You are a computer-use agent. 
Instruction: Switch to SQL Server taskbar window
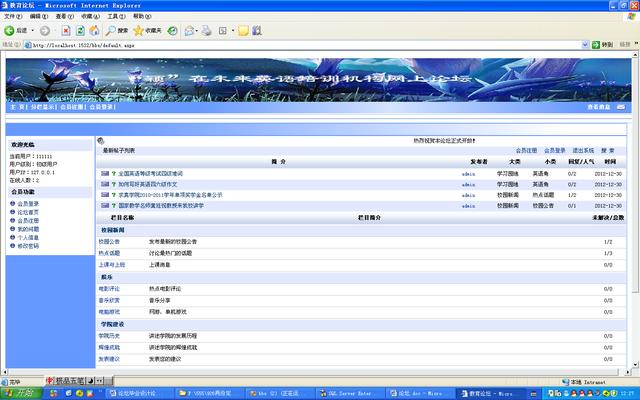click(x=349, y=393)
